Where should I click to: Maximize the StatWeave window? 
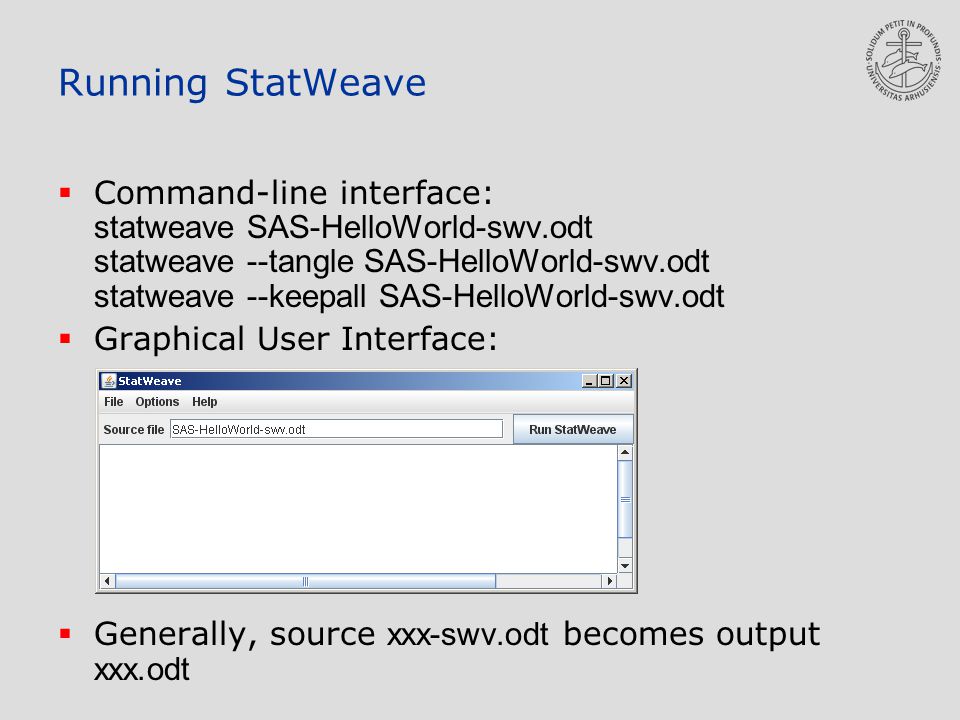coord(606,381)
